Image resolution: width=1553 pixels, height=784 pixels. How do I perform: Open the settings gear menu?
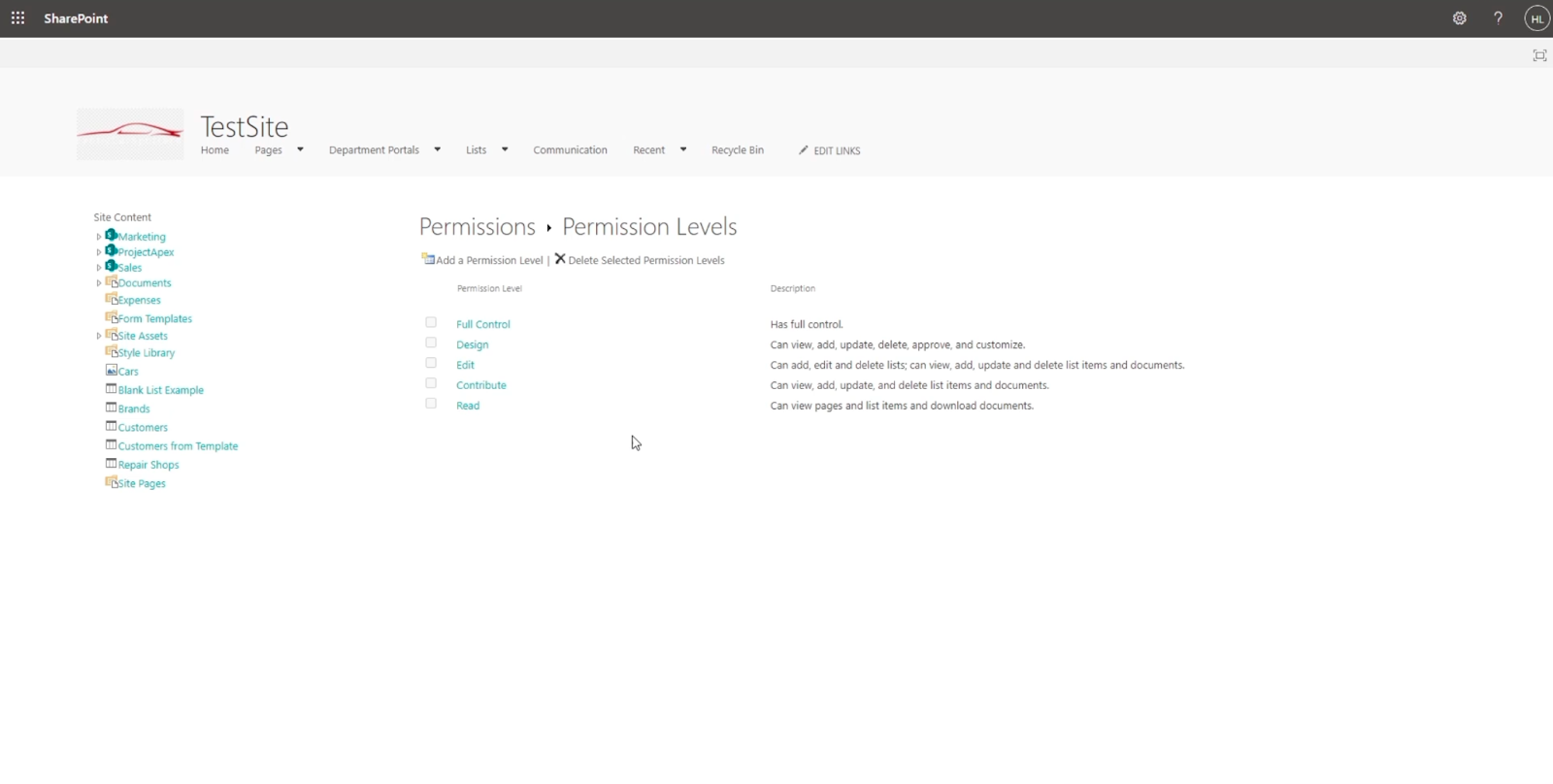pos(1459,18)
